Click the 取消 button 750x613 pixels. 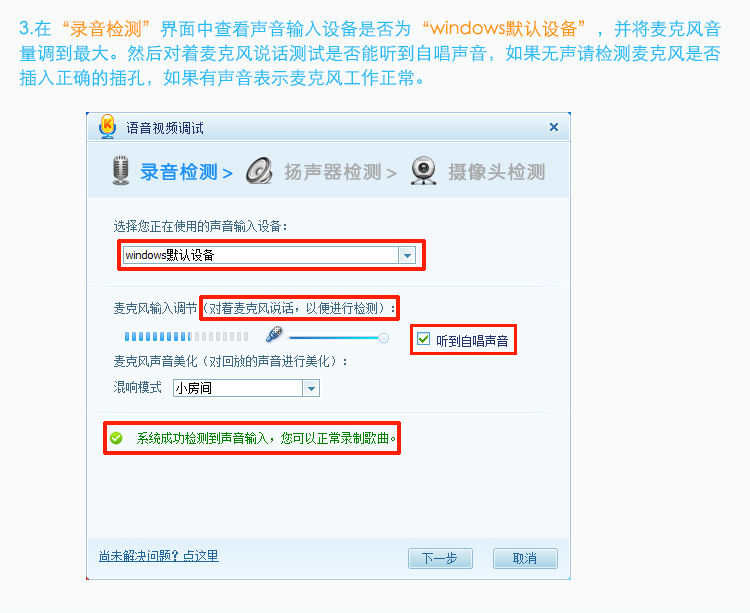point(525,558)
